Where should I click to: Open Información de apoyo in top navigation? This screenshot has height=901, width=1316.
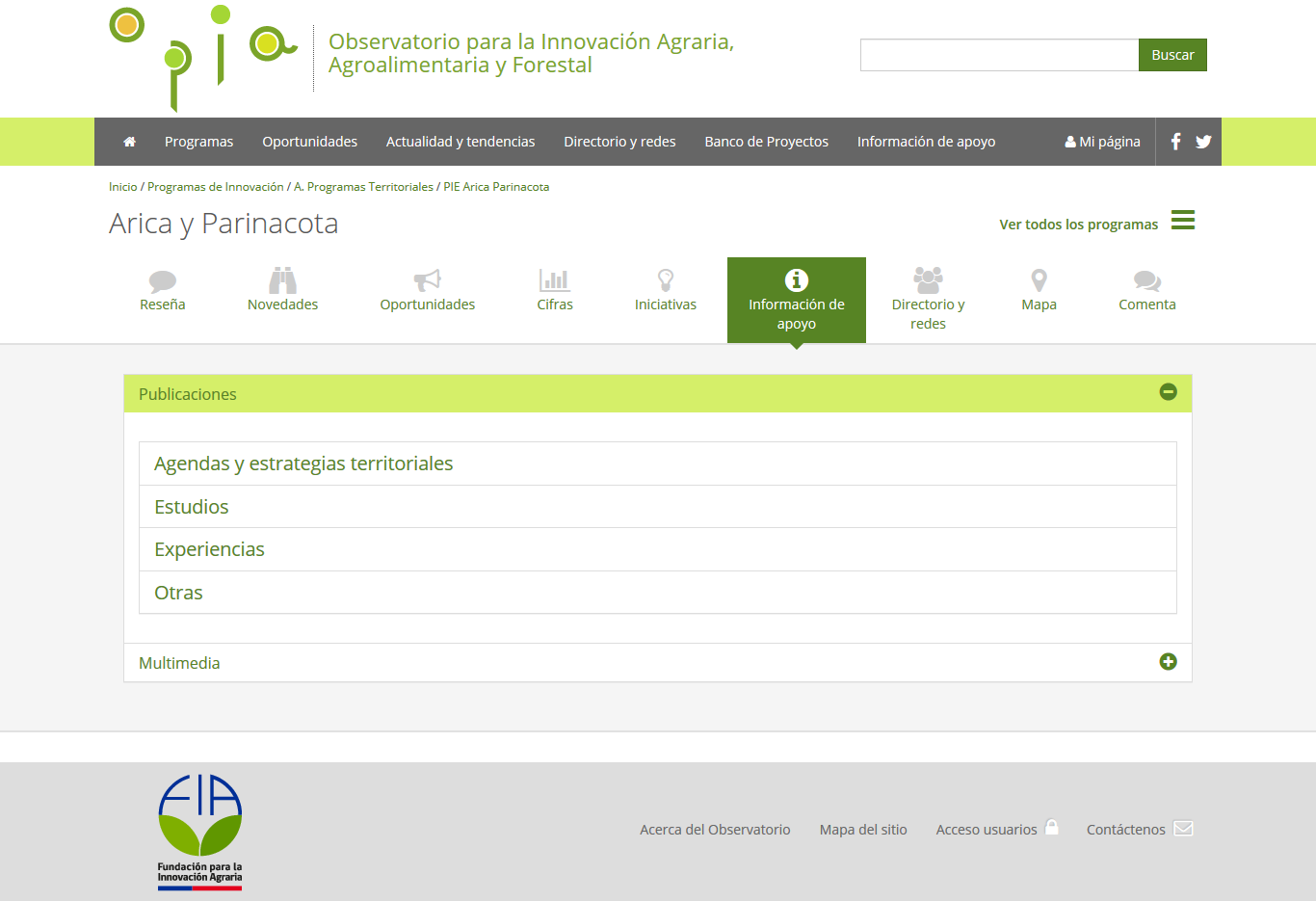926,142
